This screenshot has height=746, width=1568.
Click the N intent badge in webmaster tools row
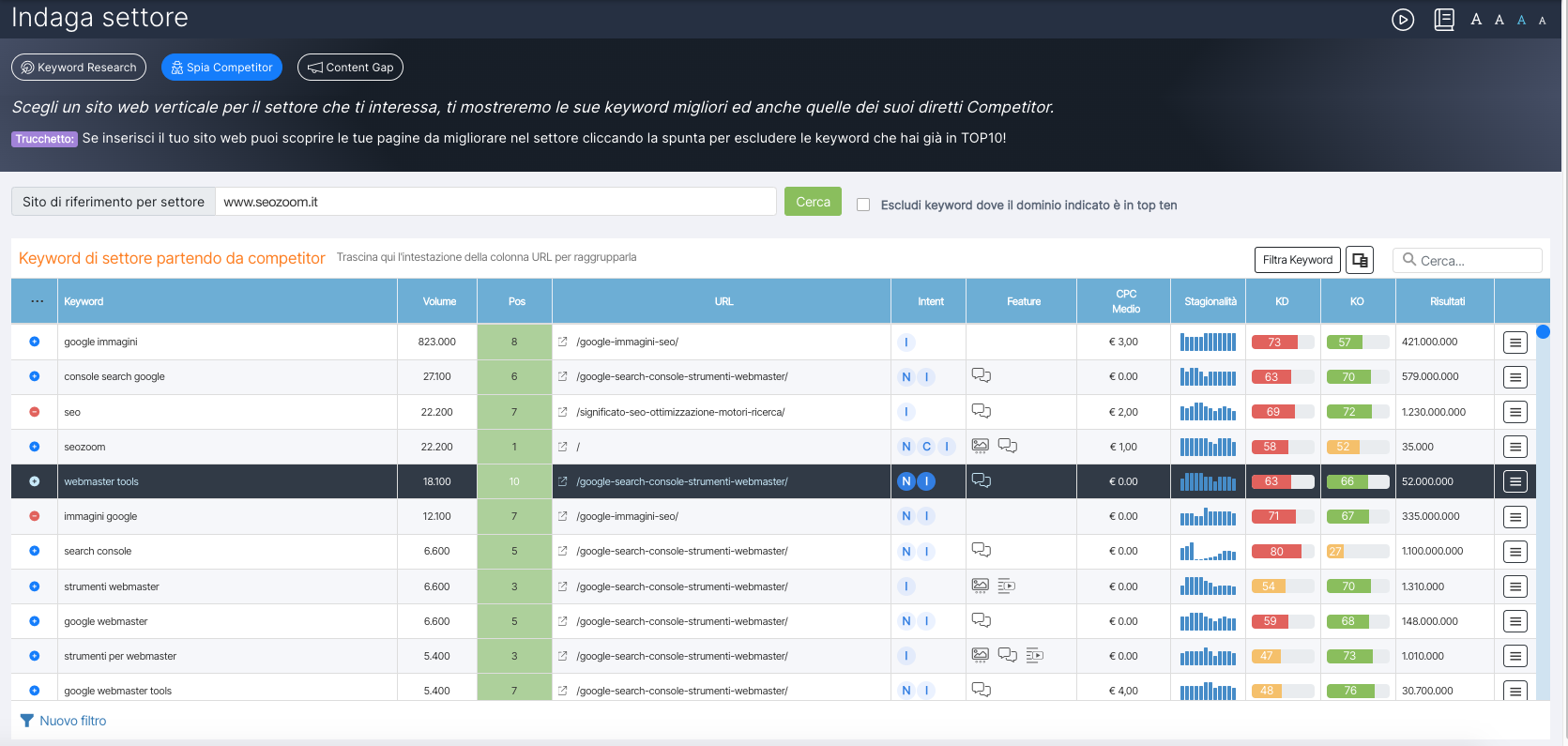pos(906,481)
